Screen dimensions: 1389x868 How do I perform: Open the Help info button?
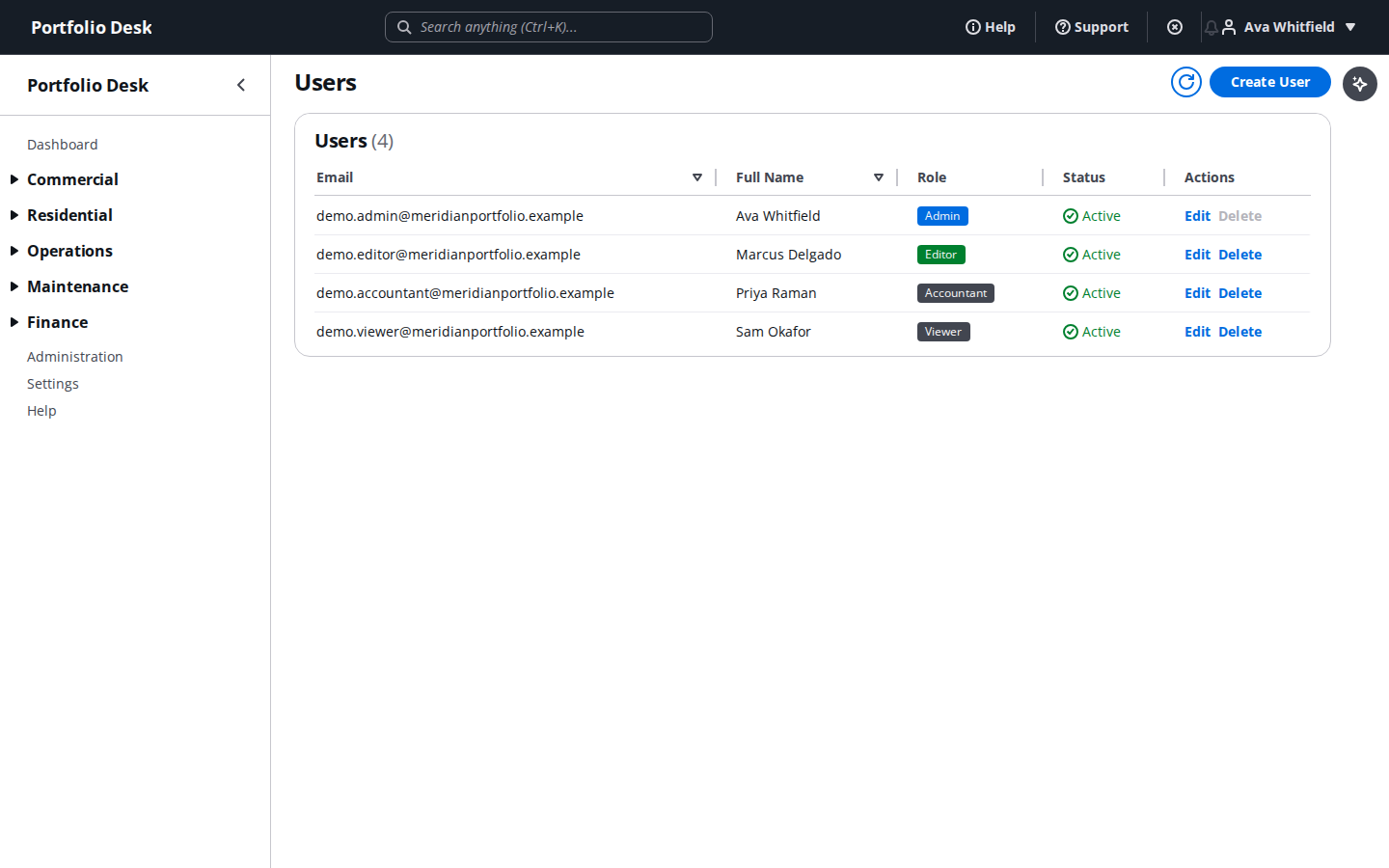pos(991,27)
